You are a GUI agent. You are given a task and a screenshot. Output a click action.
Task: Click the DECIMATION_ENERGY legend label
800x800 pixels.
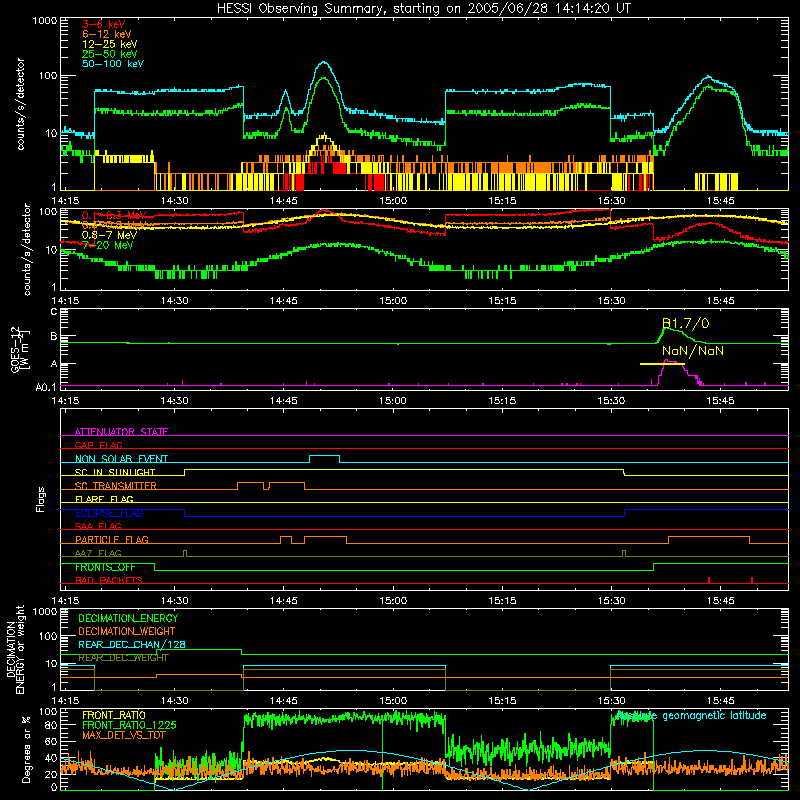click(x=128, y=618)
